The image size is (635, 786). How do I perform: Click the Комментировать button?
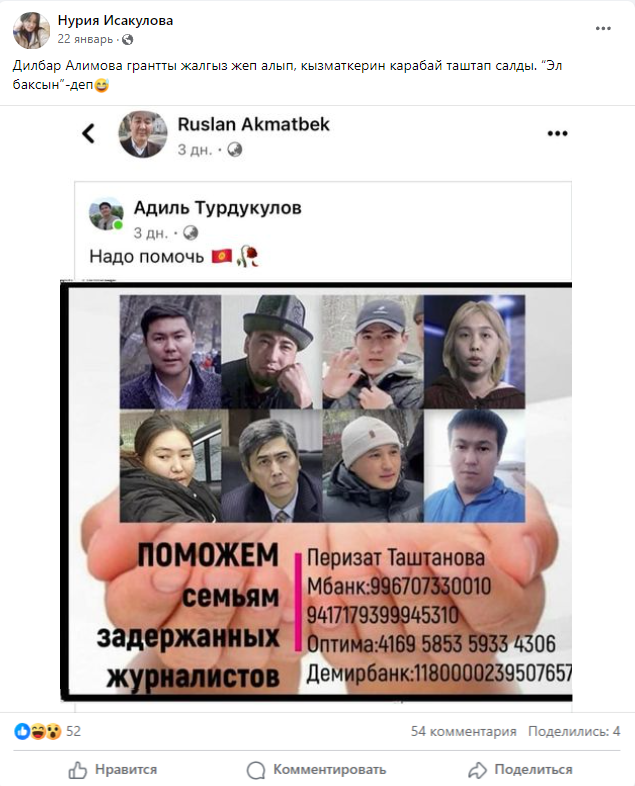pos(316,769)
